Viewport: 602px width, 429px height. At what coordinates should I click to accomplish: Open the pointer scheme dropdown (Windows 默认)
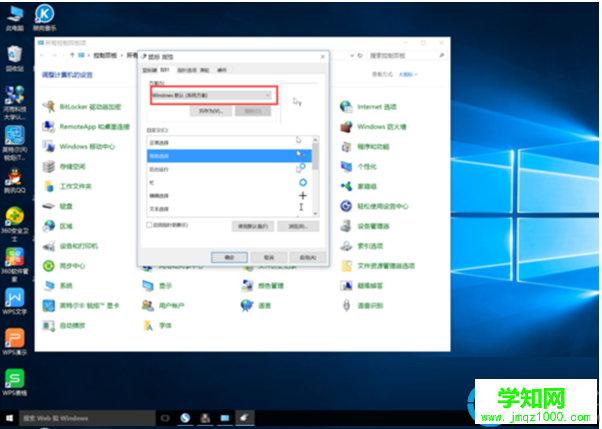point(212,95)
